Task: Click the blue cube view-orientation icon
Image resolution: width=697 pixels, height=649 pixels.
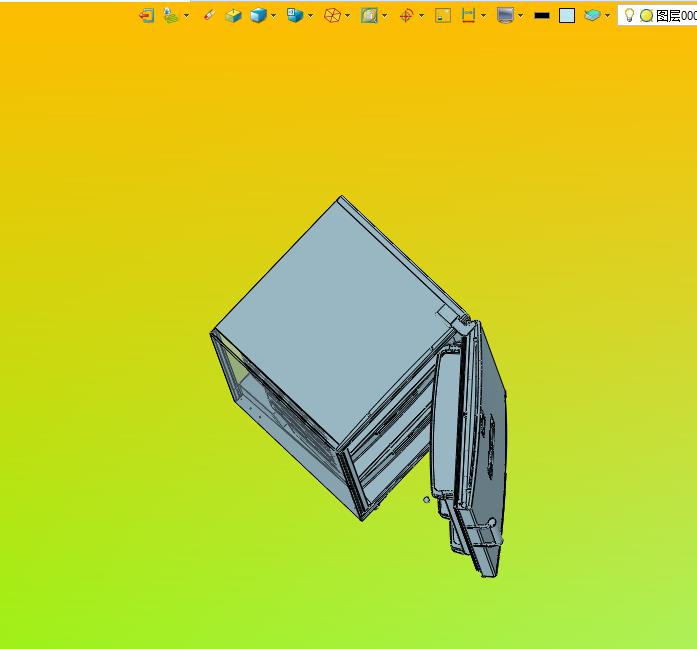Action: tap(295, 16)
